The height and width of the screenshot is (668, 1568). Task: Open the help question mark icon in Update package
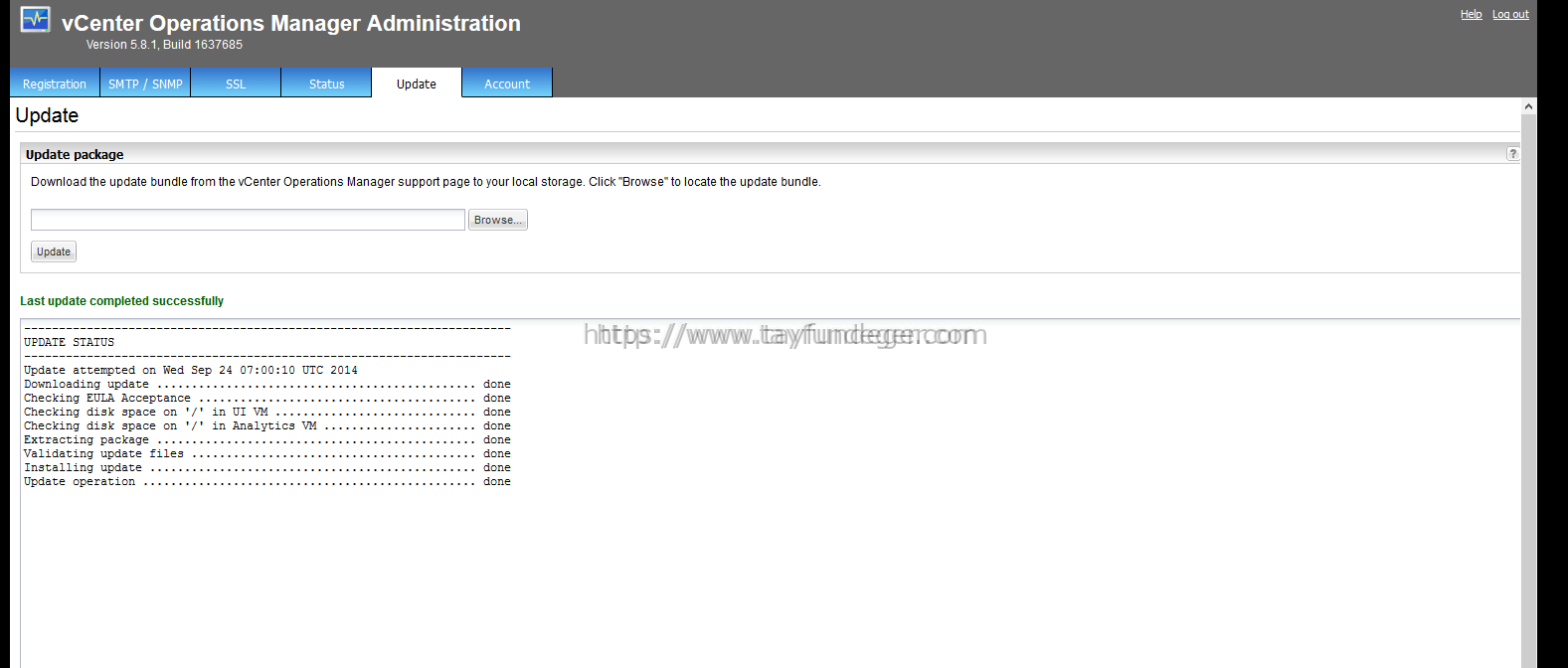[1512, 154]
